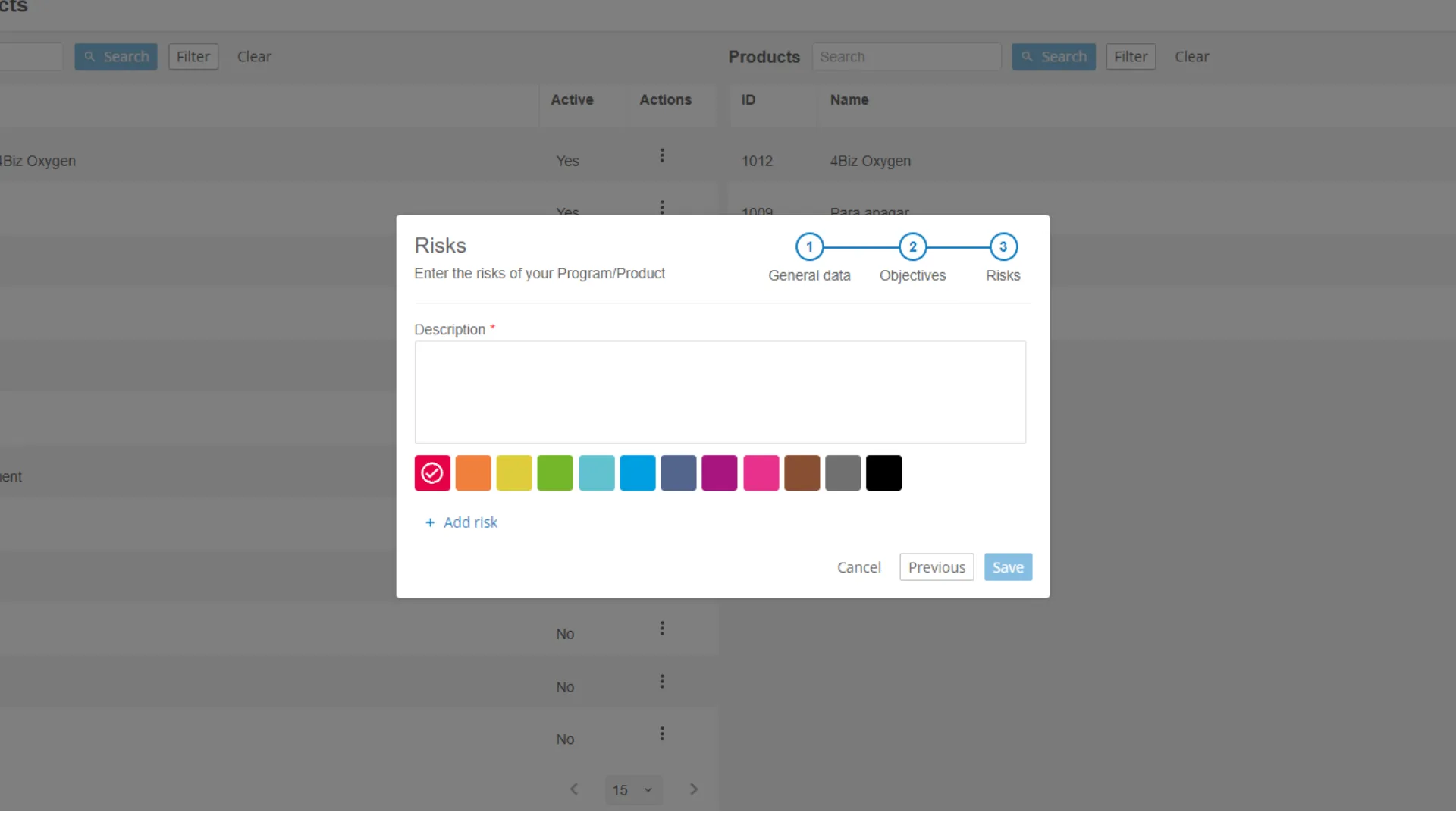Cancel the Risks dialog

859,567
